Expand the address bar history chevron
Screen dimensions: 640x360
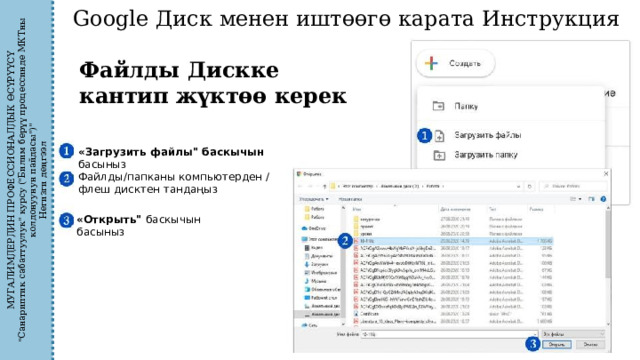[518, 186]
